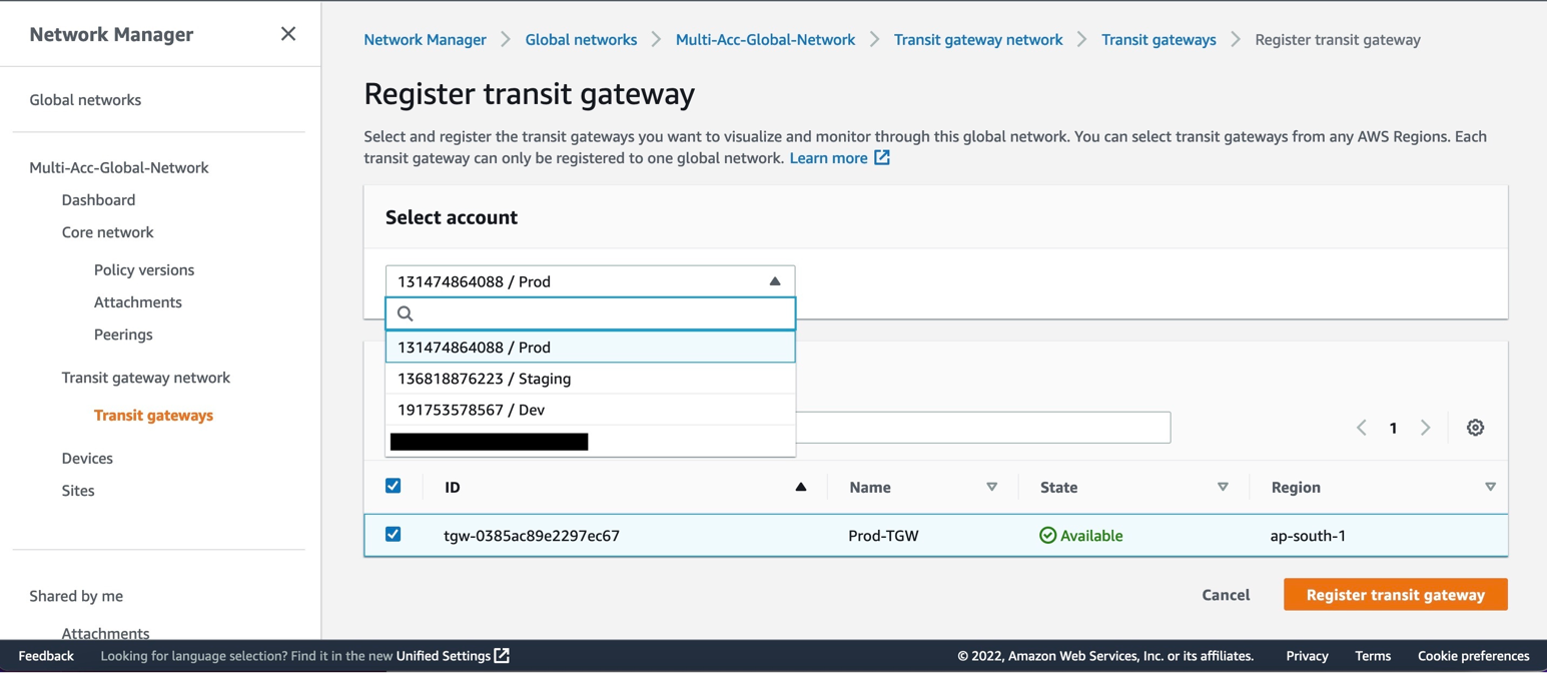Open Attachments under Shared by me
The image size is (1552, 675).
pos(106,634)
